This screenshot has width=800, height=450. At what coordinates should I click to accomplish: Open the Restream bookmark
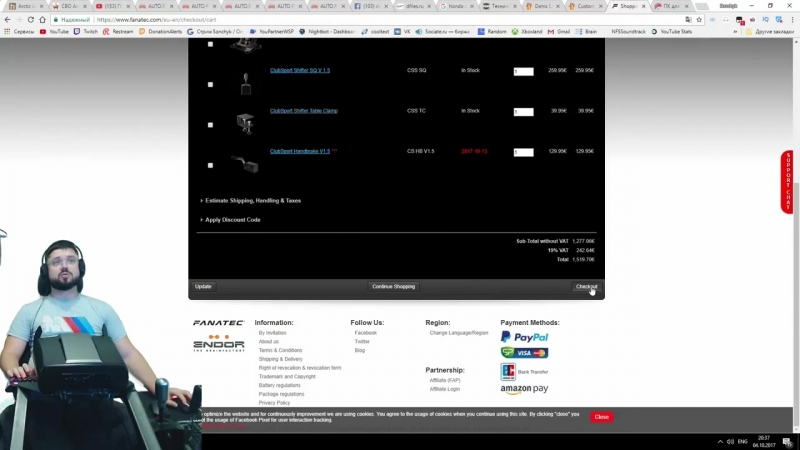click(118, 32)
